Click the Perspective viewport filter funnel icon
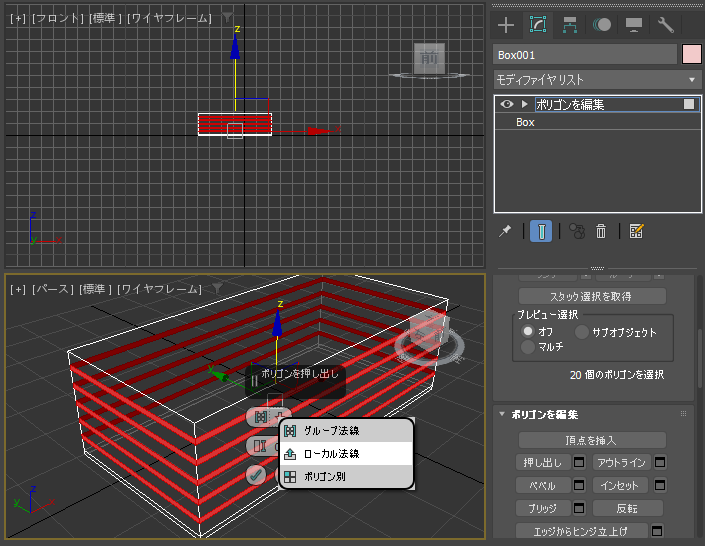 point(218,288)
